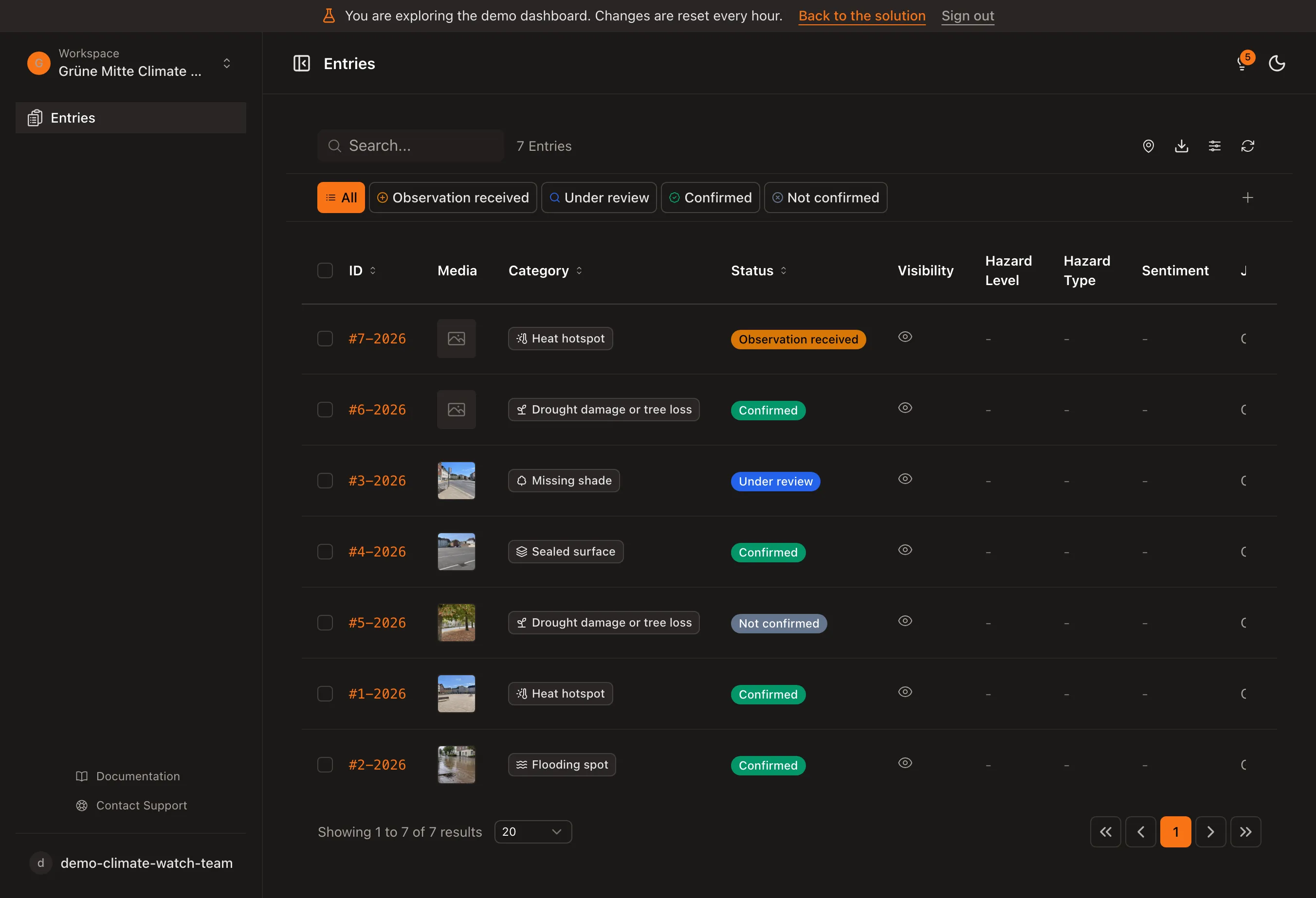This screenshot has width=1316, height=898.
Task: Click the orange Observation received status badge
Action: (799, 340)
